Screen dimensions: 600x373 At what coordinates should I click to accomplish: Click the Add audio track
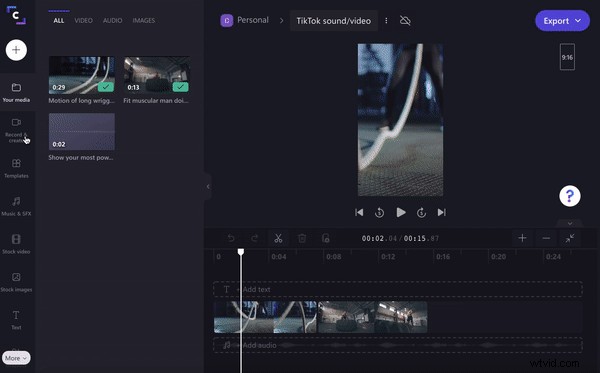pos(398,345)
